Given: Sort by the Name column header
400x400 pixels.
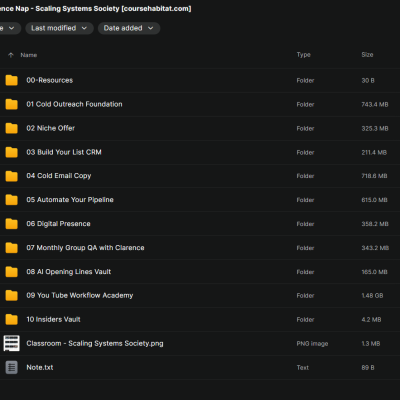Looking at the screenshot, I should click(x=29, y=55).
